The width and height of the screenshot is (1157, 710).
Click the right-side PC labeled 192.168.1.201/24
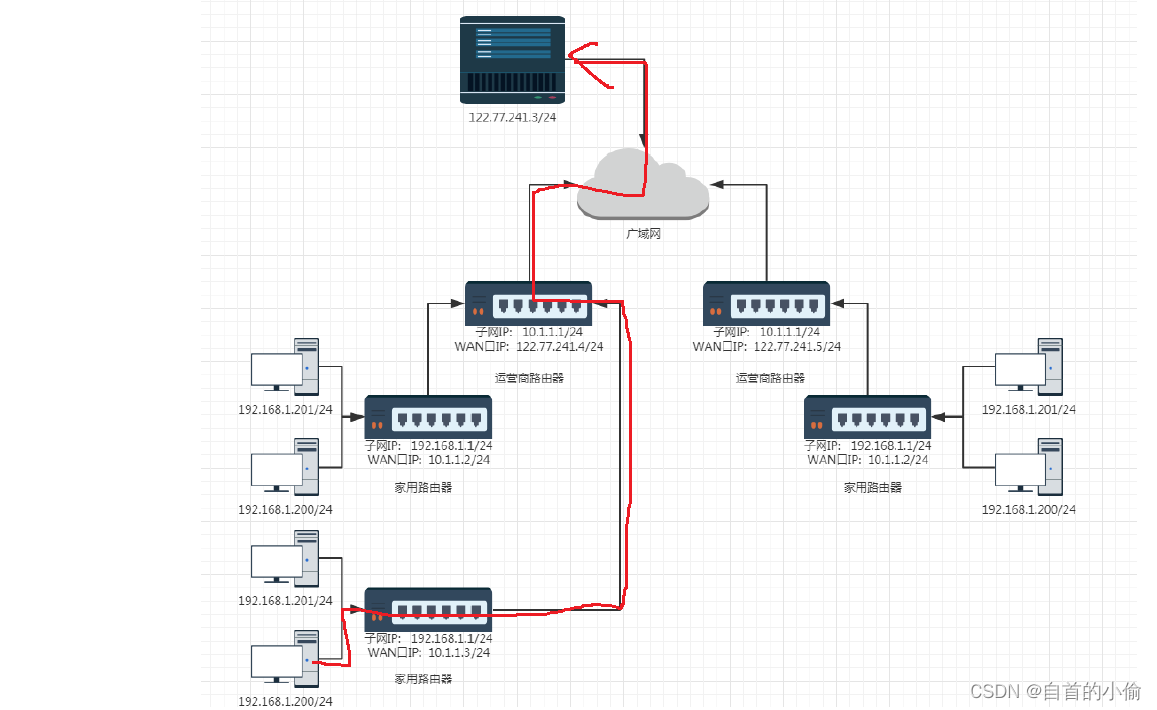click(1029, 367)
